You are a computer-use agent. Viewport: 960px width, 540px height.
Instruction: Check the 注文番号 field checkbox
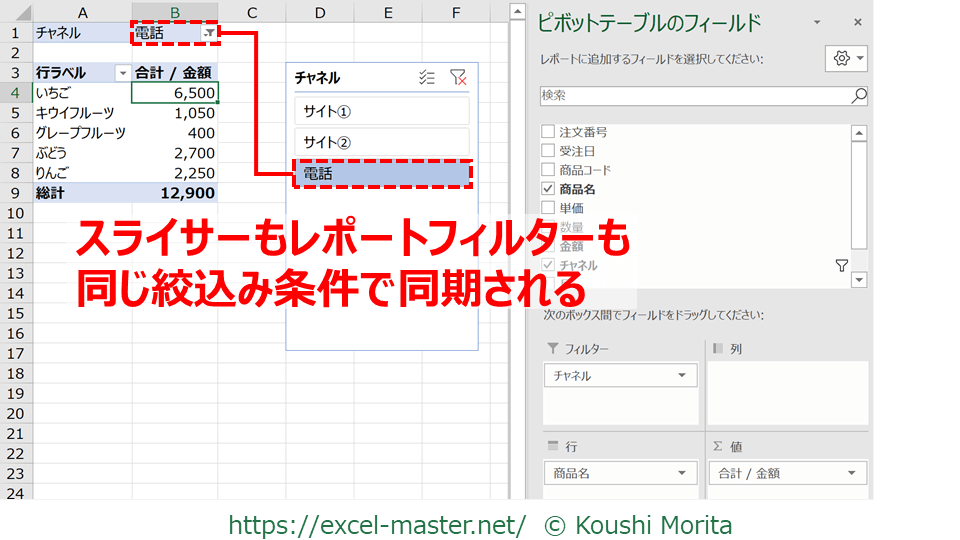coord(548,132)
